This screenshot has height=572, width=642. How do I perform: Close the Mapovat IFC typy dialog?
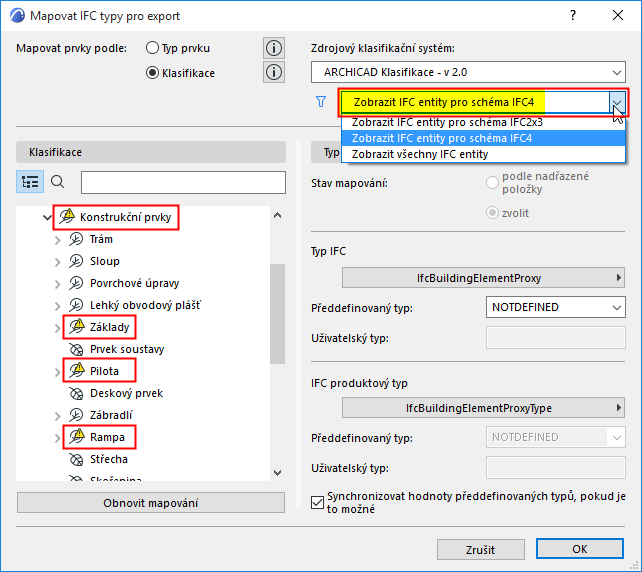618,16
